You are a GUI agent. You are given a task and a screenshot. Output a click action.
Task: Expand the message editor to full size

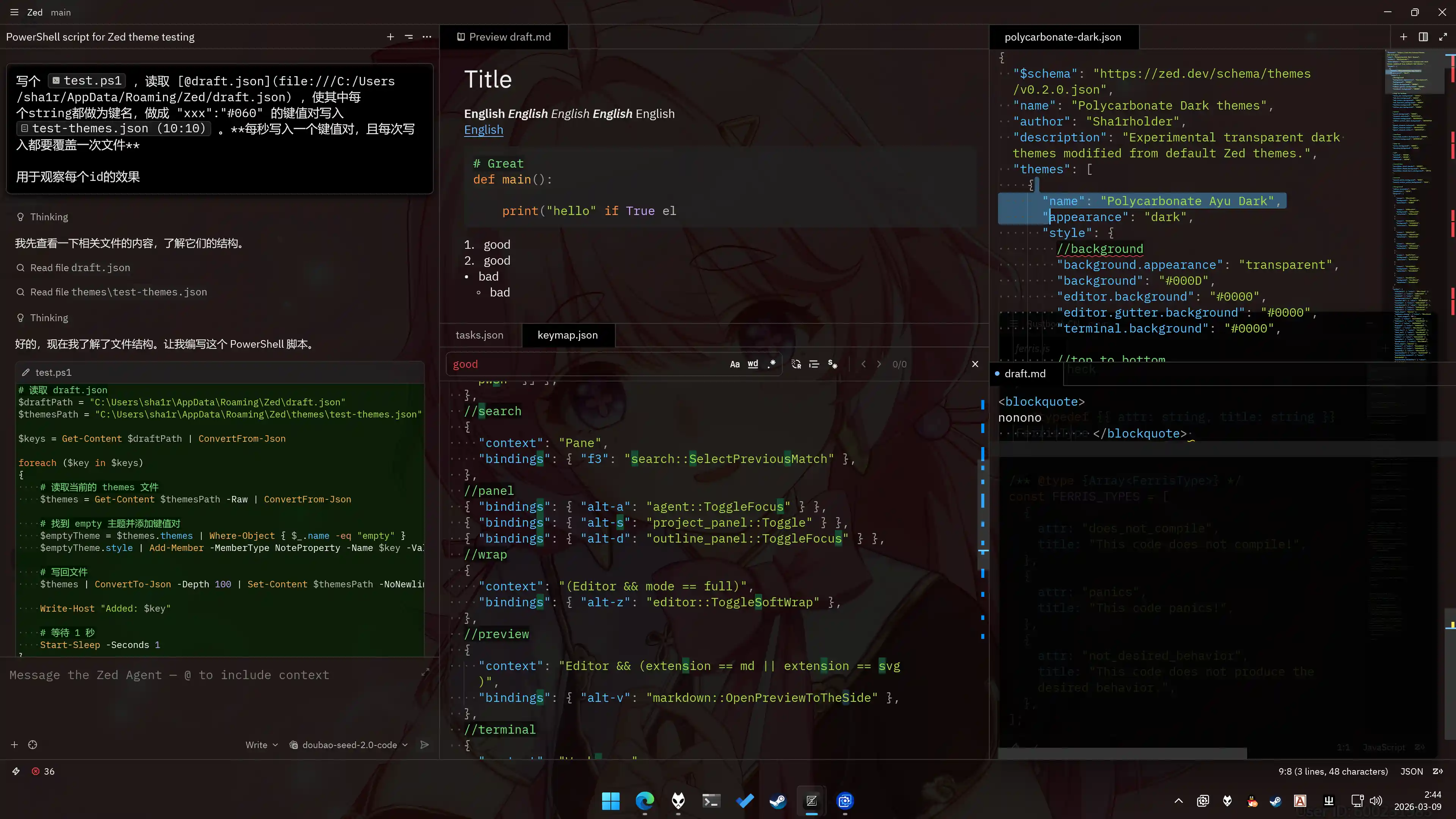click(x=425, y=672)
